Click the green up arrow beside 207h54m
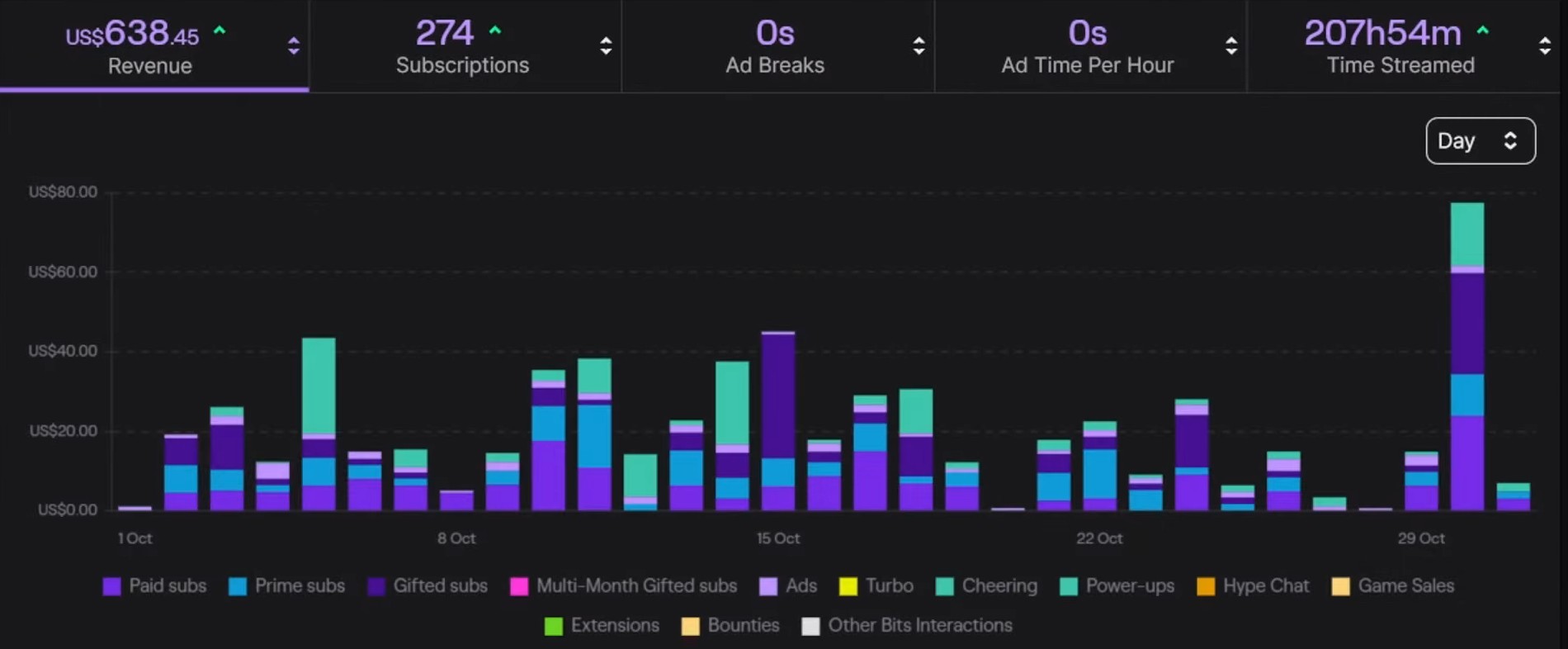Image resolution: width=1568 pixels, height=649 pixels. coord(1483,30)
